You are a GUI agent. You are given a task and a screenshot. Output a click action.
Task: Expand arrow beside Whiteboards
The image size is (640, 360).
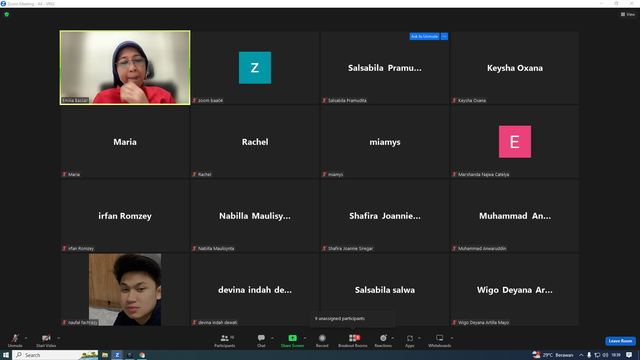click(452, 338)
